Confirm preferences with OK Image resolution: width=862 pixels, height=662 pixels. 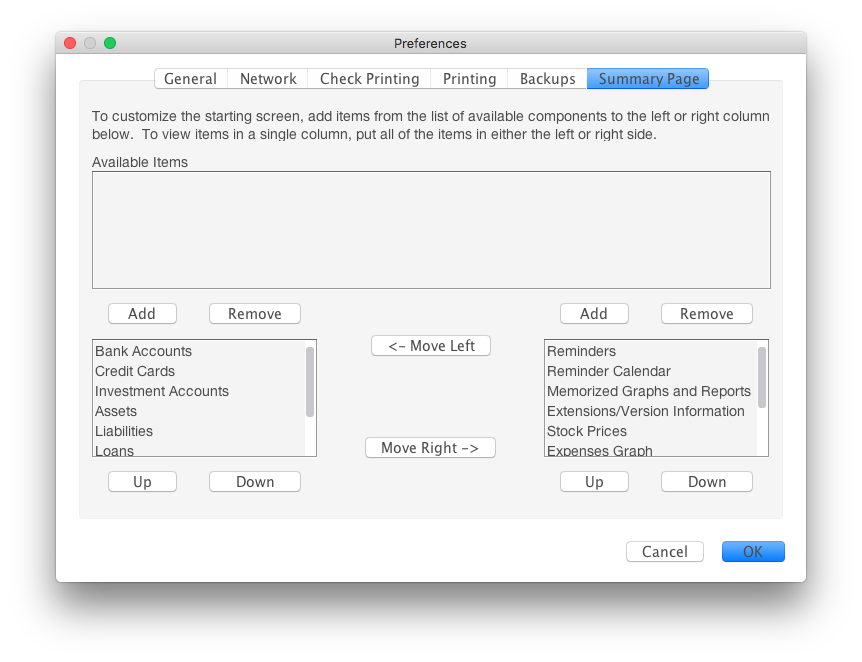coord(753,551)
